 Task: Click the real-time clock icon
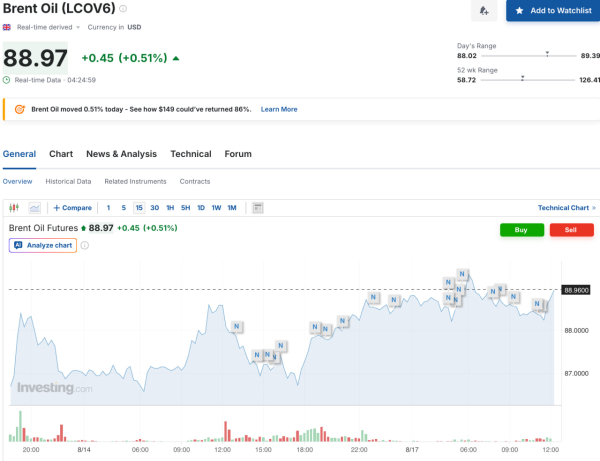point(7,80)
